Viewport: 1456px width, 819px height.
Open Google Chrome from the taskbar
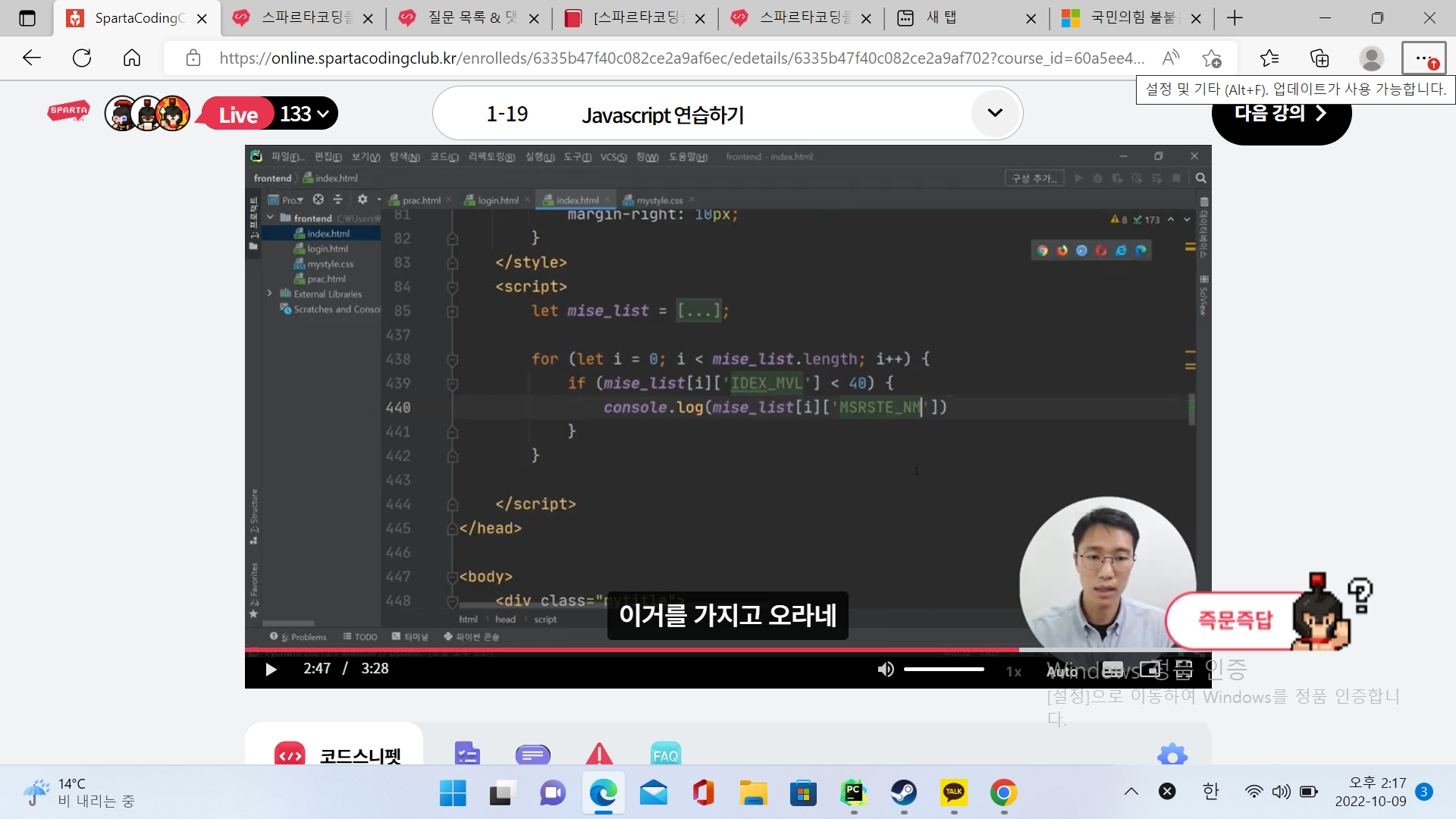click(1004, 793)
